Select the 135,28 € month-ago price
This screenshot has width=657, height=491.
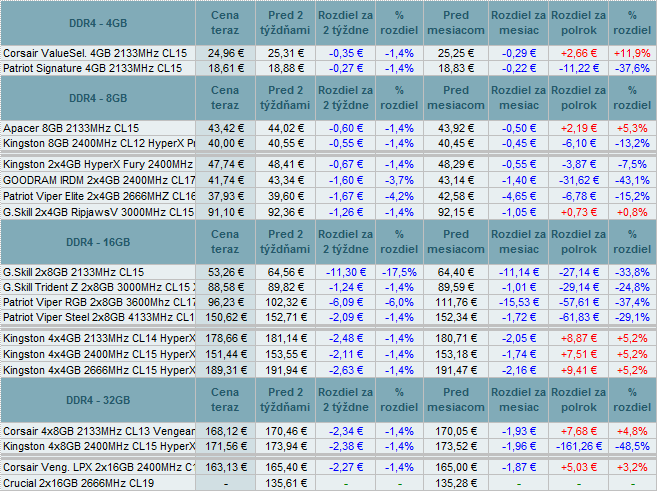click(x=456, y=483)
